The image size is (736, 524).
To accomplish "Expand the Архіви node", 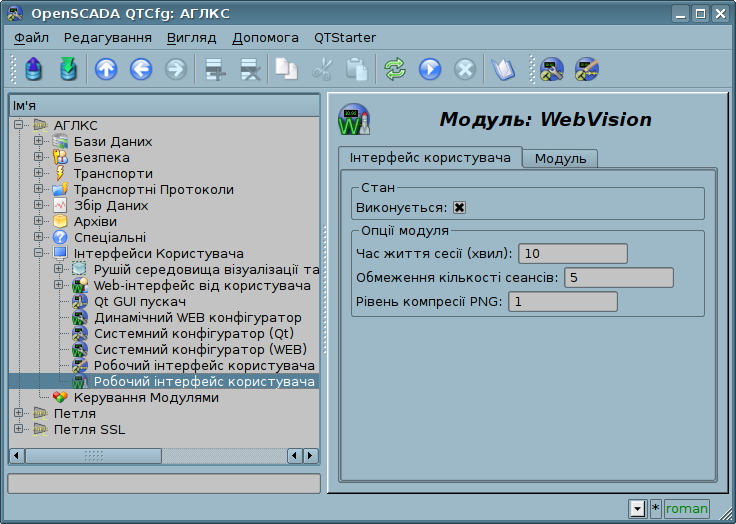I will click(x=38, y=221).
